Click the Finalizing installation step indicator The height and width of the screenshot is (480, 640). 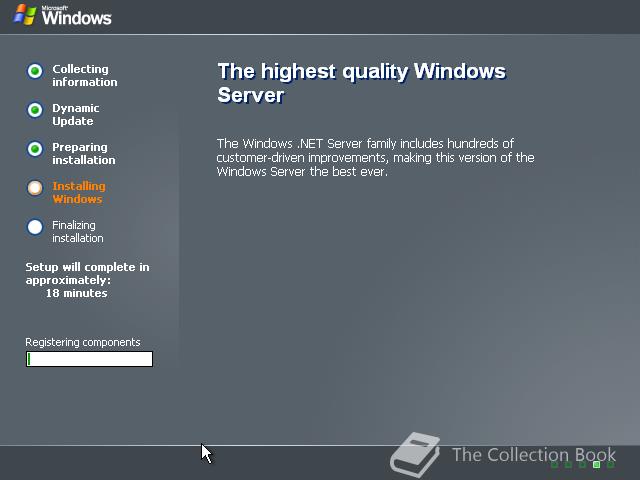click(x=35, y=227)
